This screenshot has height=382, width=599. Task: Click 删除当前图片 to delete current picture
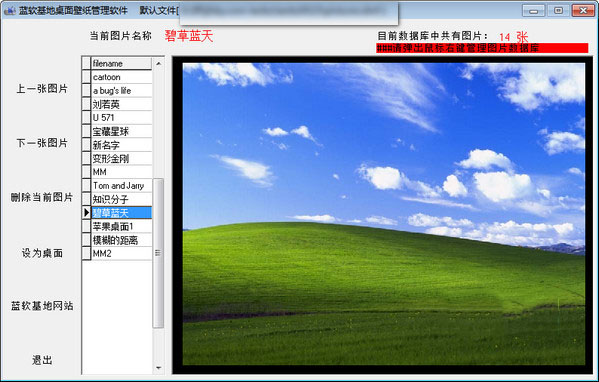point(42,197)
